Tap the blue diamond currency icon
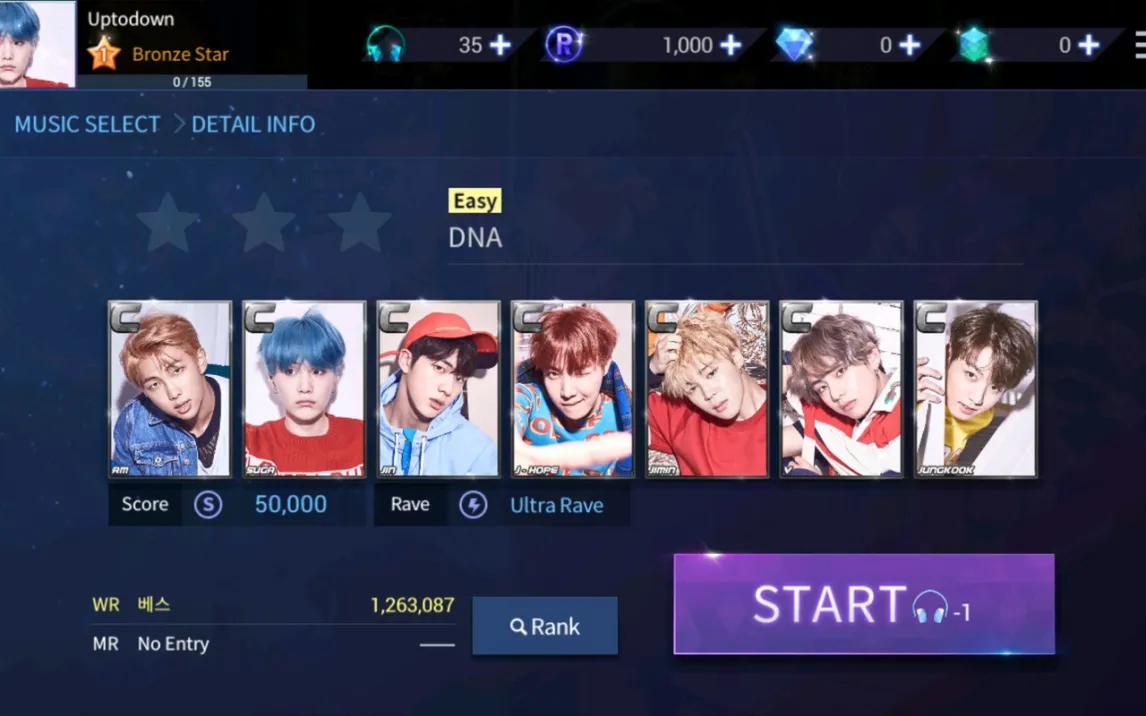Image resolution: width=1146 pixels, height=716 pixels. pos(794,45)
